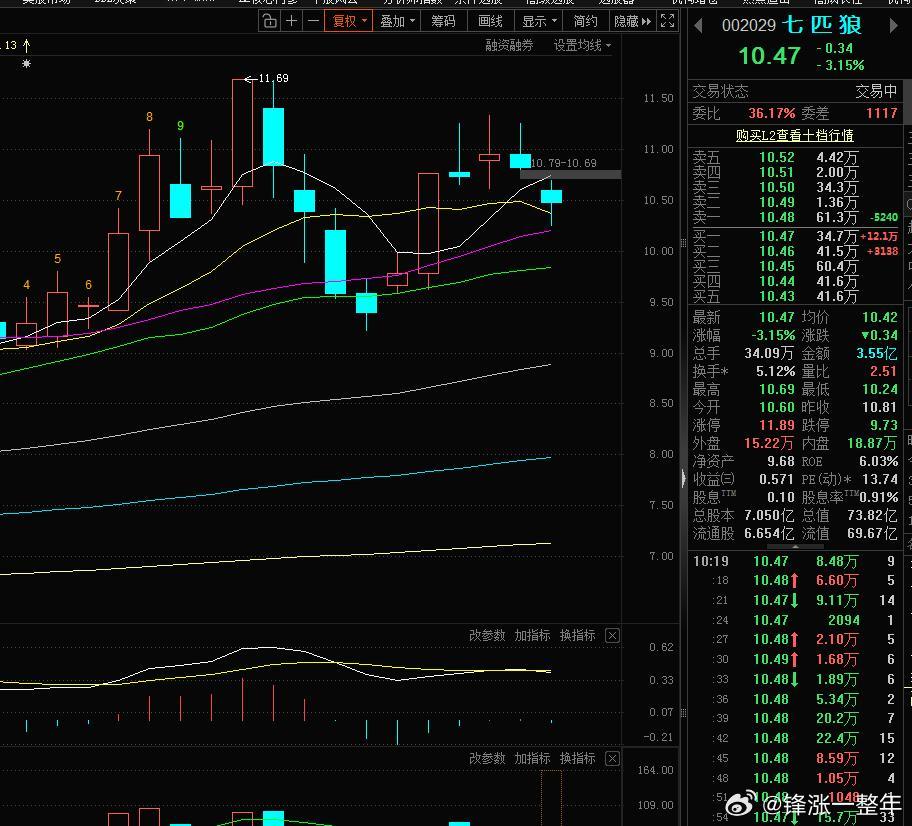Click the 金额 value 3.55亿

[x=877, y=353]
